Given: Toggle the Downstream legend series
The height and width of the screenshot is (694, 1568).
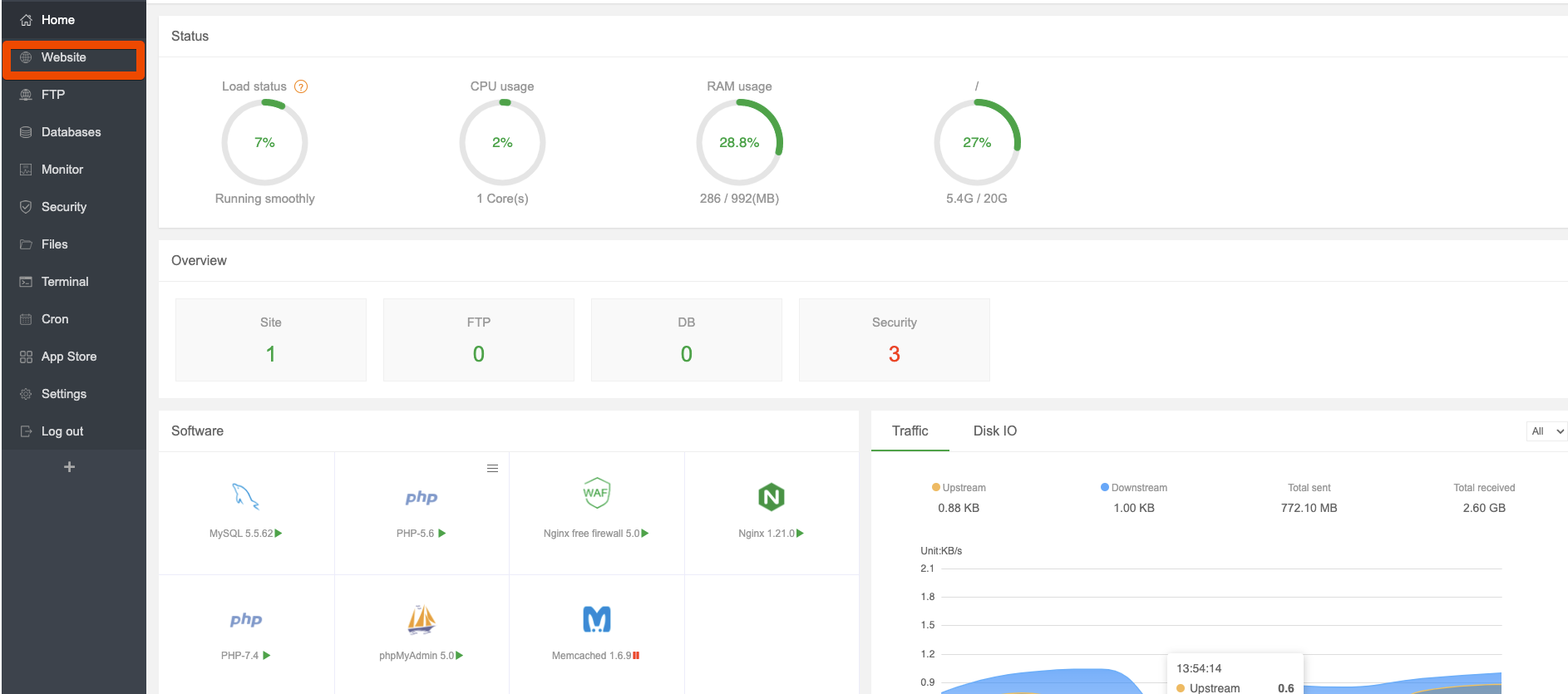Looking at the screenshot, I should pyautogui.click(x=1134, y=488).
